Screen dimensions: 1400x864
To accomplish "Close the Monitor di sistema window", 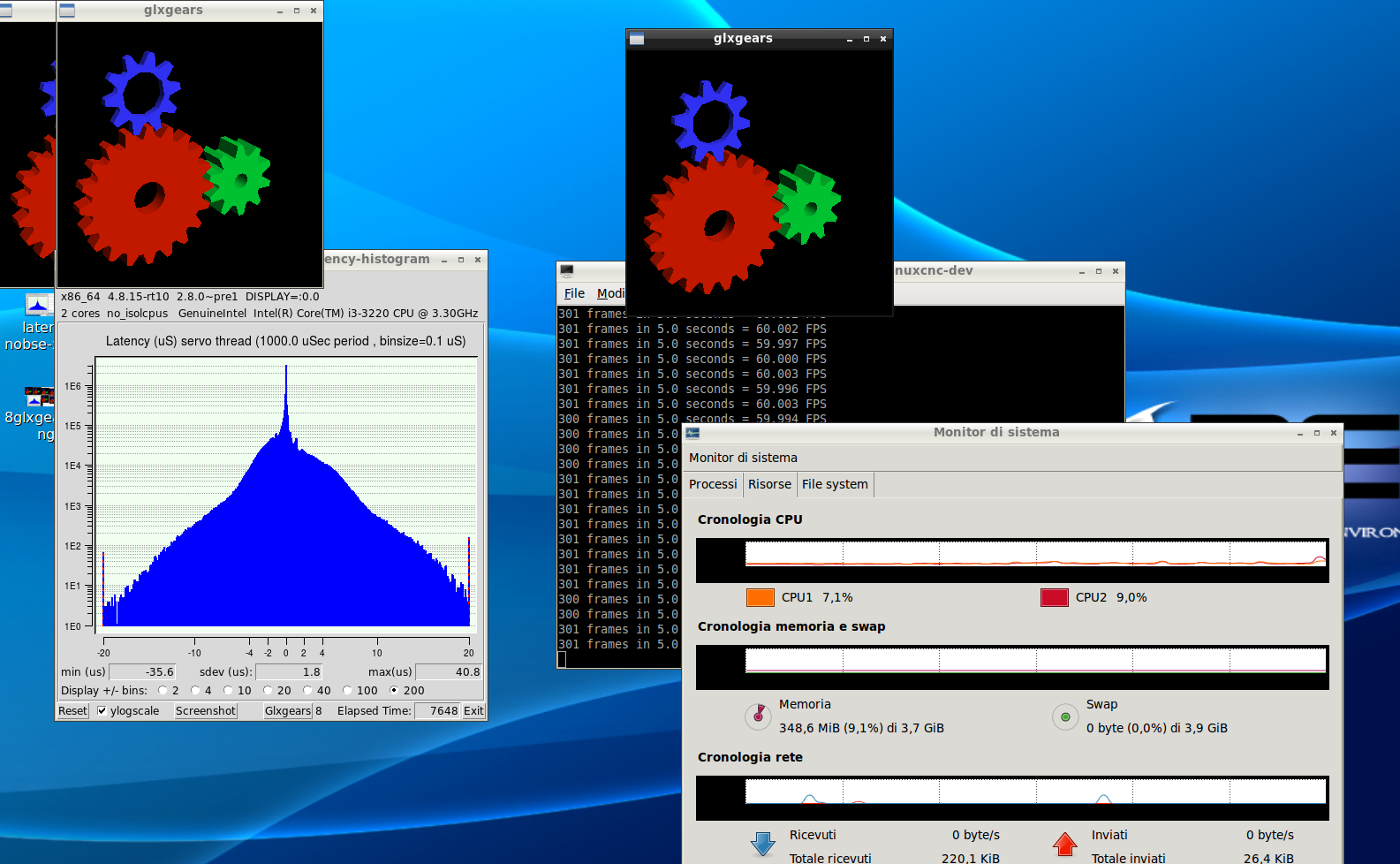I will (1334, 433).
